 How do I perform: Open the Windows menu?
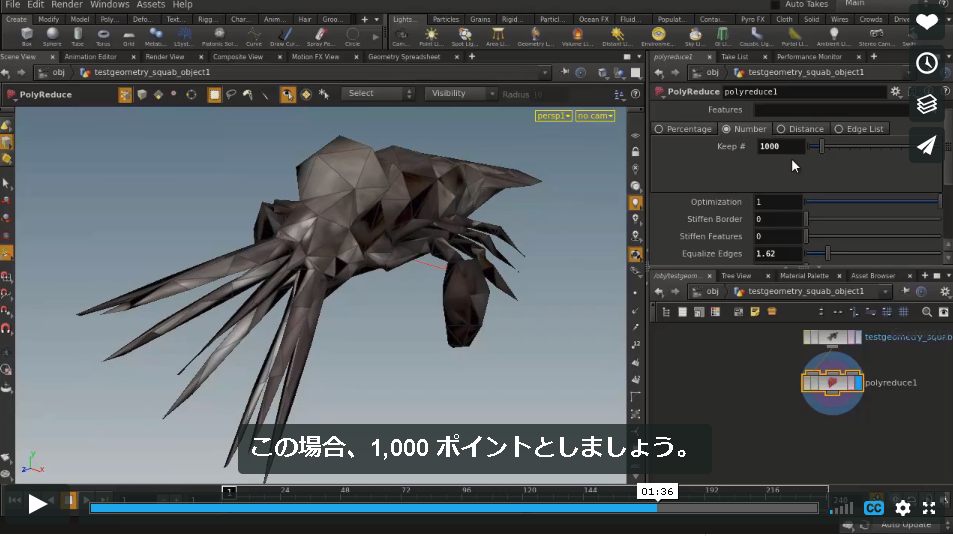(x=109, y=4)
